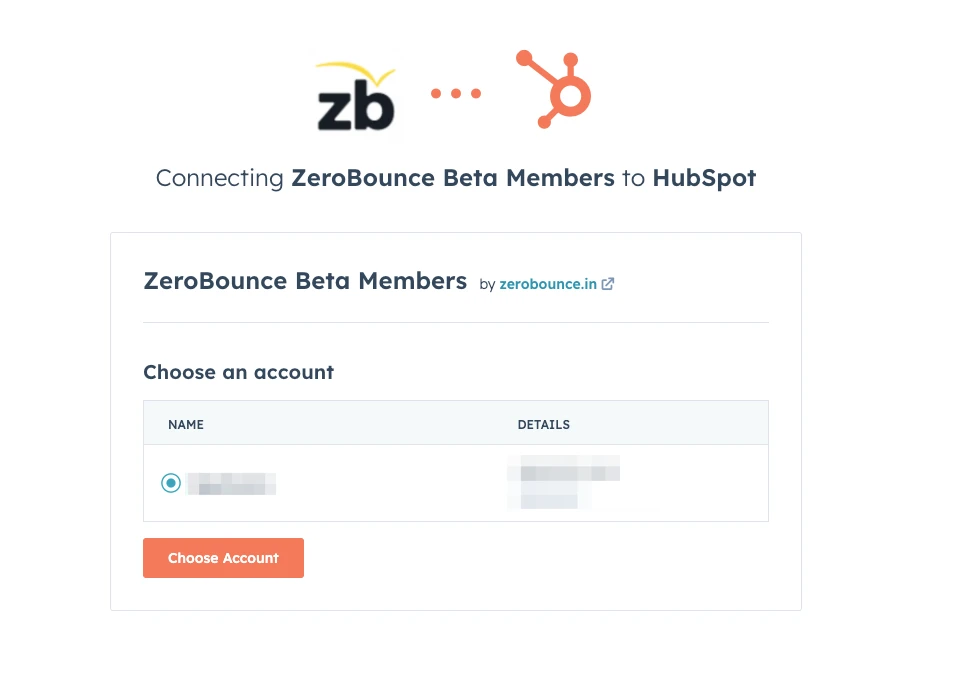Image resolution: width=972 pixels, height=693 pixels.
Task: Click the external-link arrow beside zerobounce.in
Action: point(608,284)
